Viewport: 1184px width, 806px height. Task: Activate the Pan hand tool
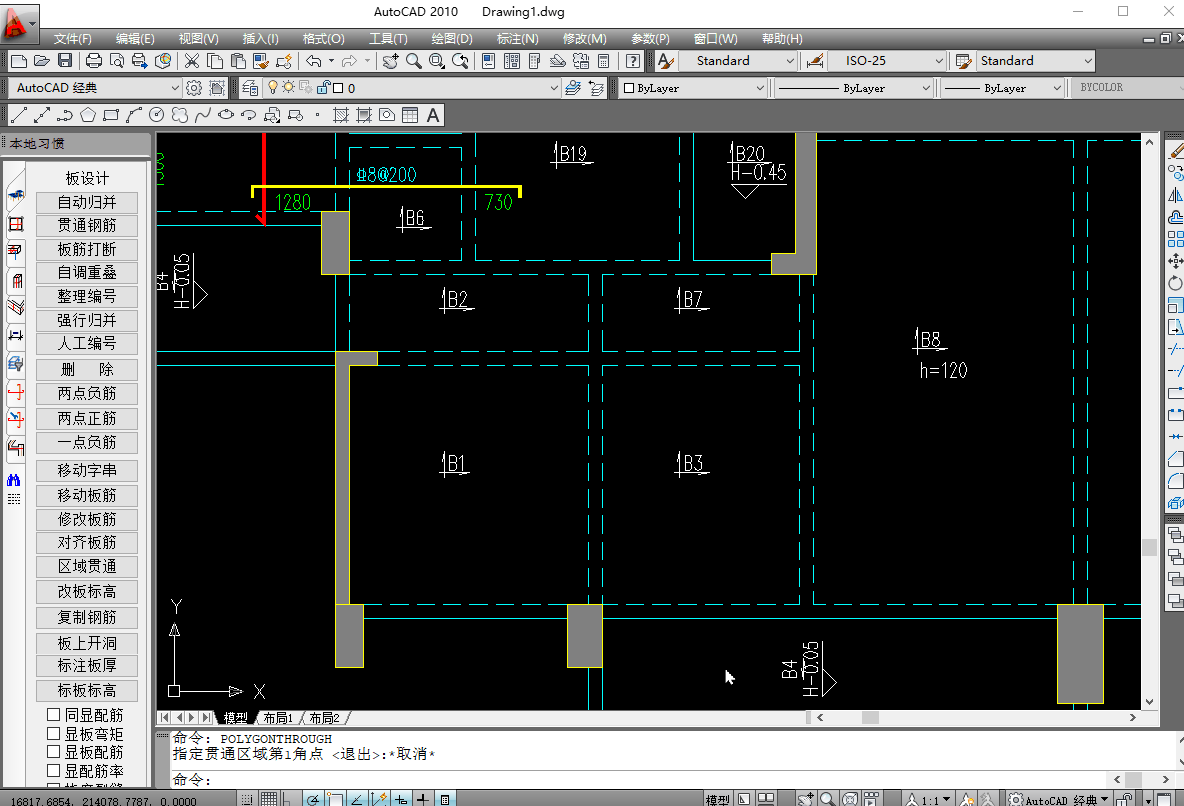[390, 61]
